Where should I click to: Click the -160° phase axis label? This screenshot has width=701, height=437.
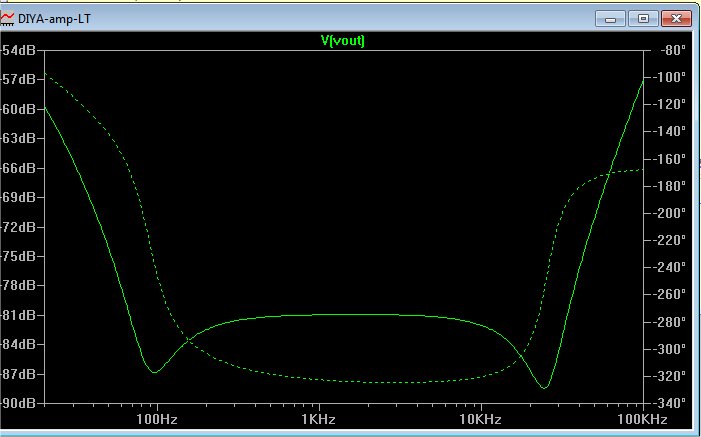pyautogui.click(x=670, y=159)
